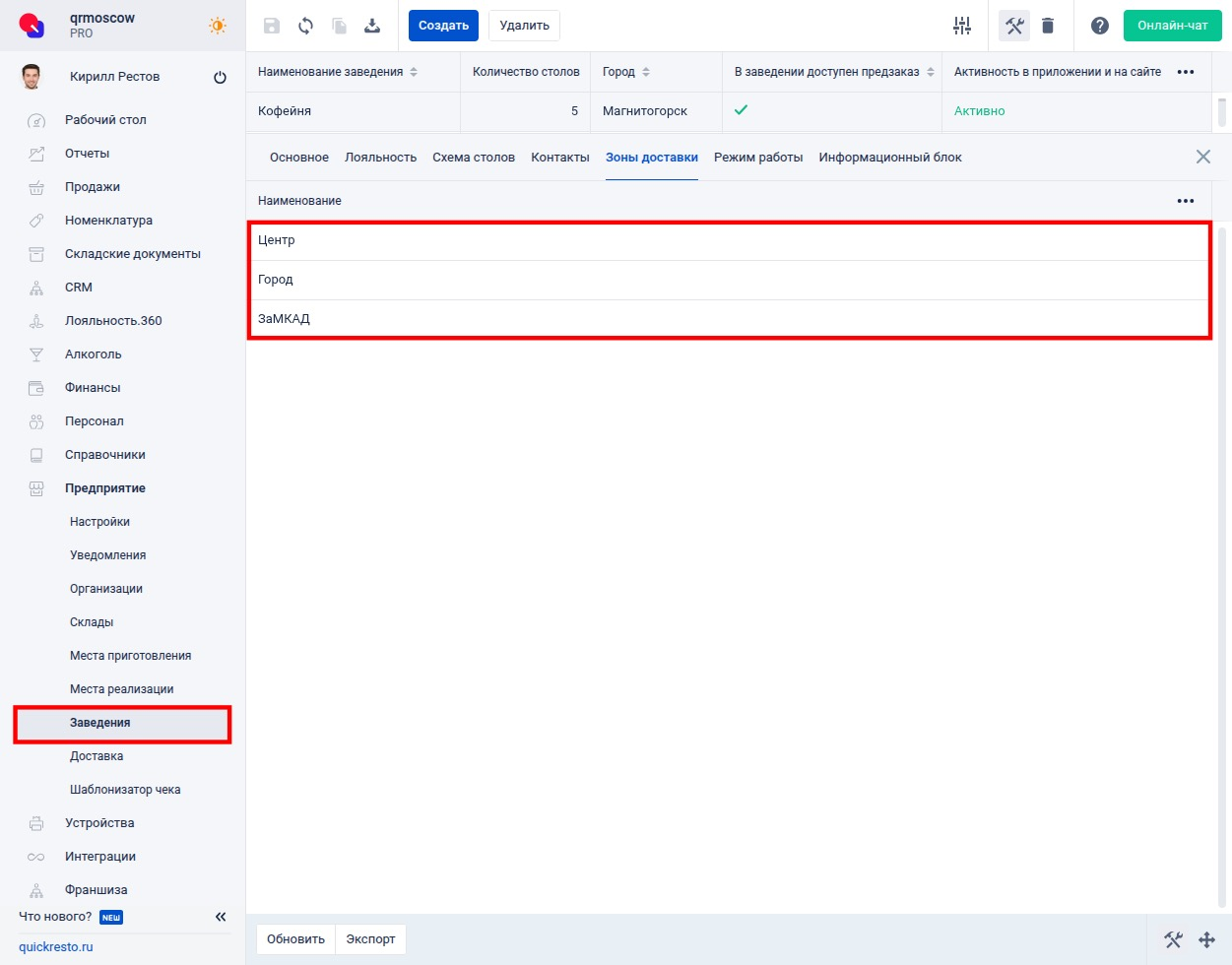
Task: Switch to the Режим работы tab
Action: (x=758, y=158)
